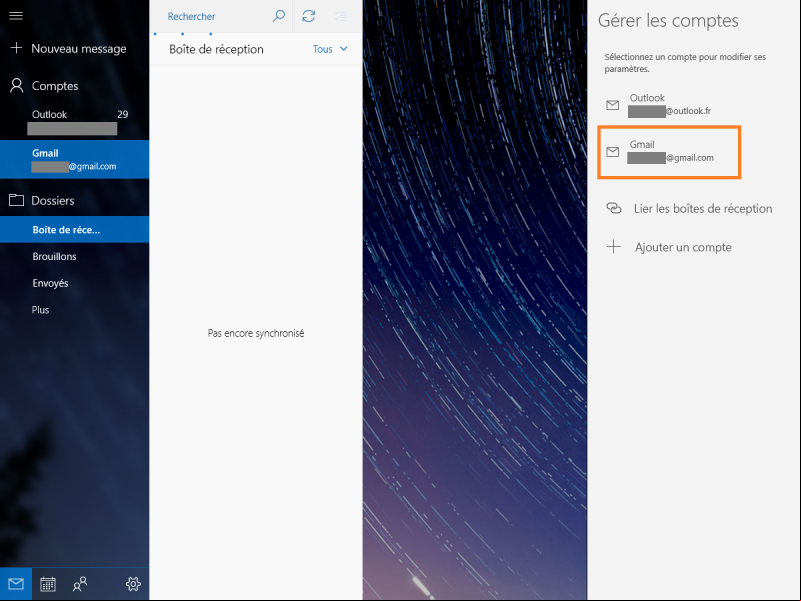Click the link icon for linking inboxes

614,208
